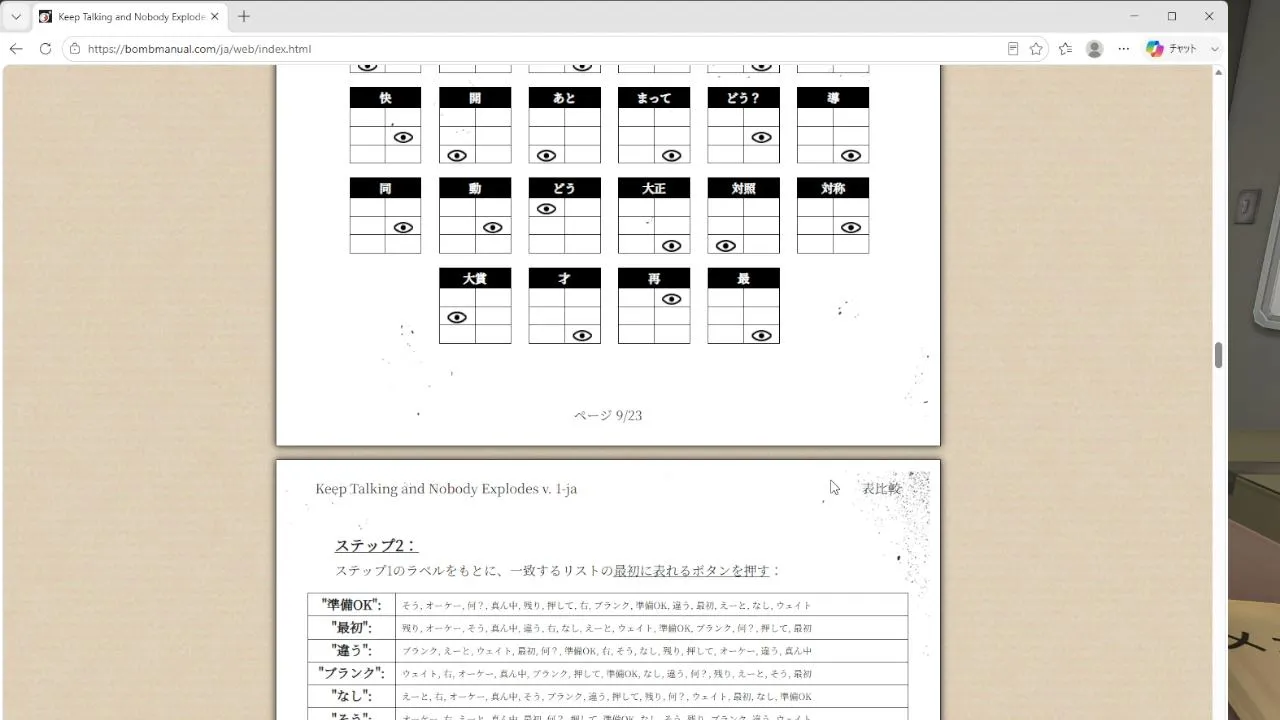Click the 動 grid header
The image size is (1280, 720).
(x=475, y=188)
